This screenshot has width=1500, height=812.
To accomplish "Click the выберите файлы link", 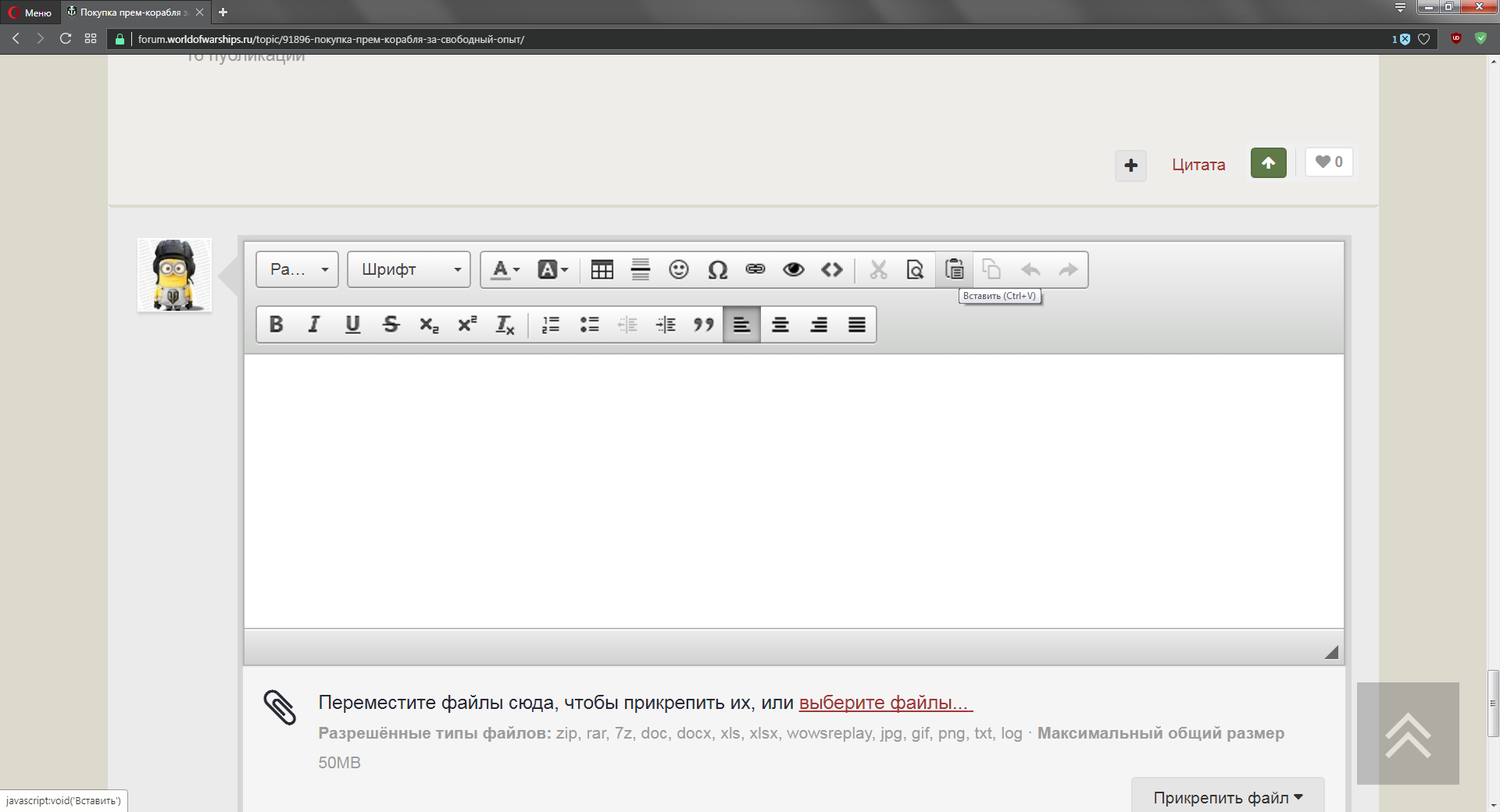I will pyautogui.click(x=885, y=703).
